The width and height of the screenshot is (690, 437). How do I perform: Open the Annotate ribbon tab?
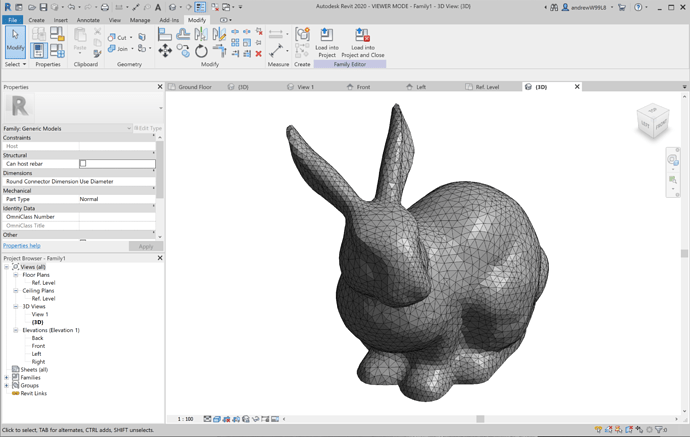88,20
